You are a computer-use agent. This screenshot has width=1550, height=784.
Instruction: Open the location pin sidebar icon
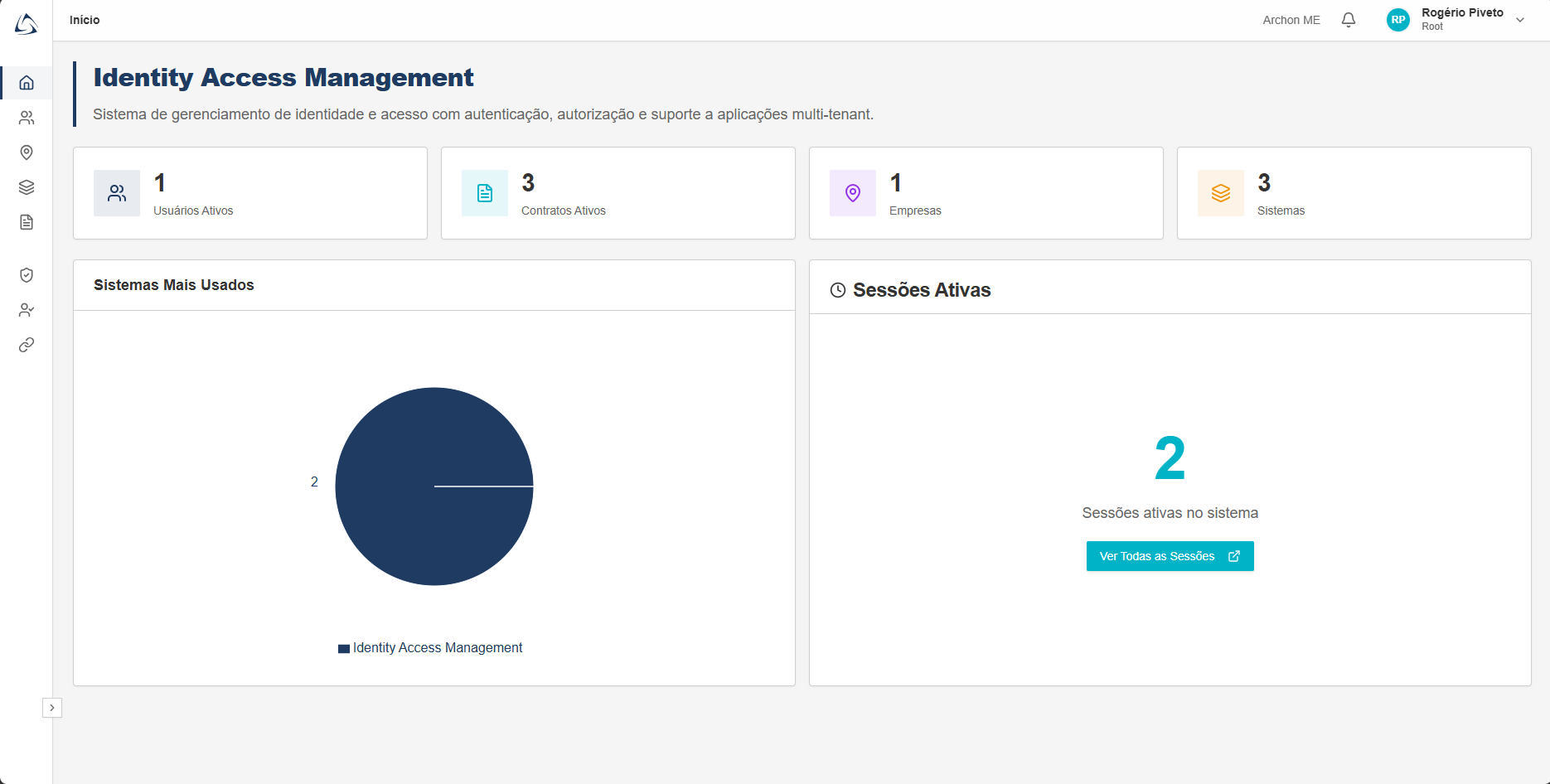pos(27,152)
